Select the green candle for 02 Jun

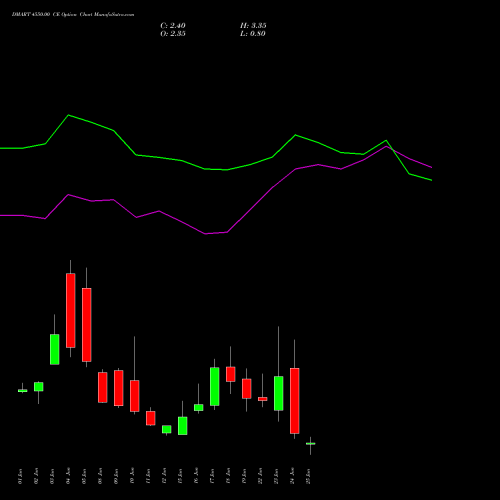[x=39, y=387]
